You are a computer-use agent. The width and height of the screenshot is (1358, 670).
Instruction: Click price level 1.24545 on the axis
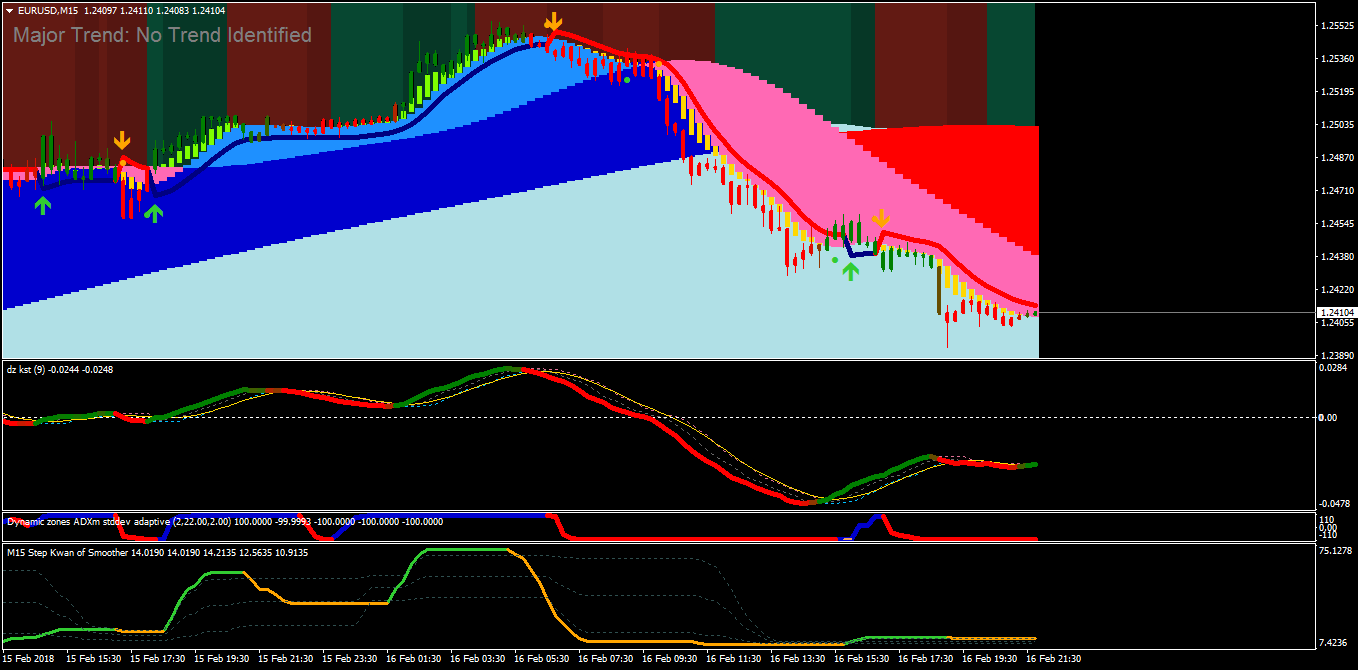point(1337,223)
